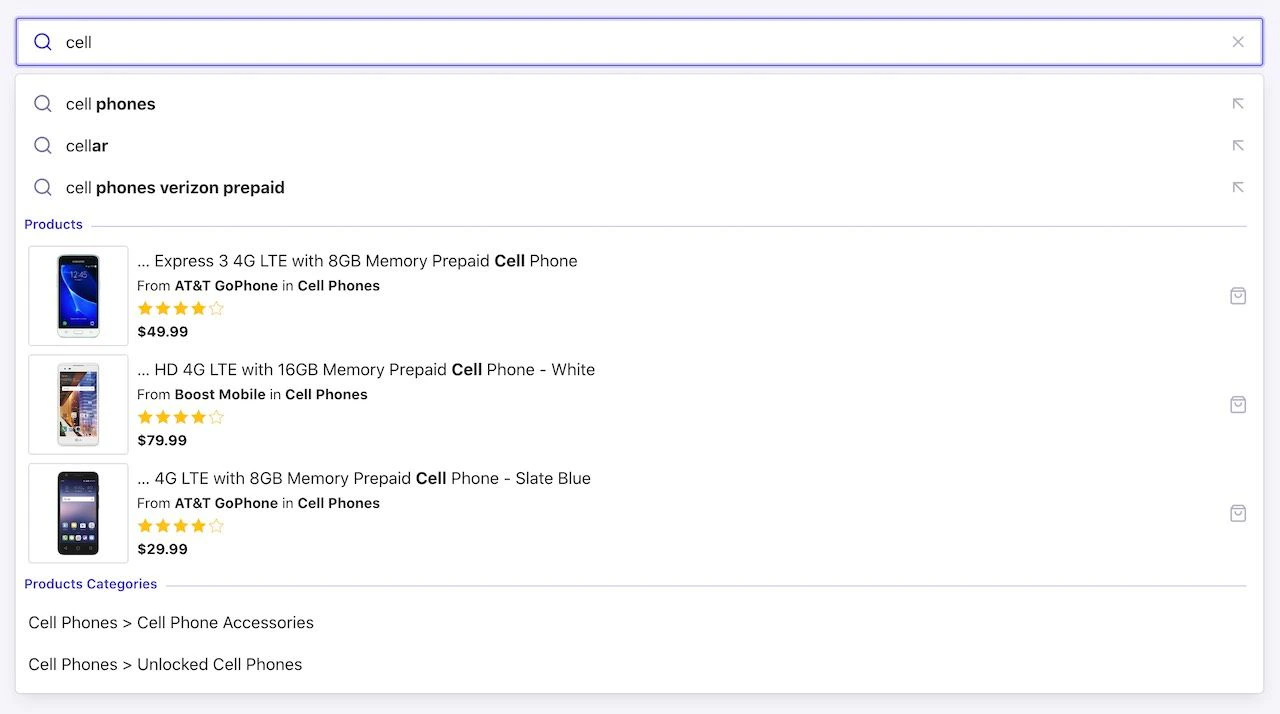Click the bag icon beside the Boost Mobile phone
This screenshot has height=714, width=1280.
(1238, 404)
